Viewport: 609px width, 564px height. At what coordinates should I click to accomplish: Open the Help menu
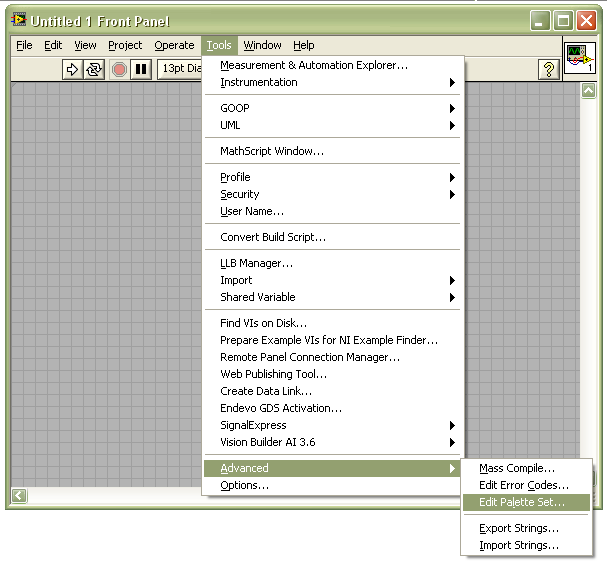(x=304, y=45)
